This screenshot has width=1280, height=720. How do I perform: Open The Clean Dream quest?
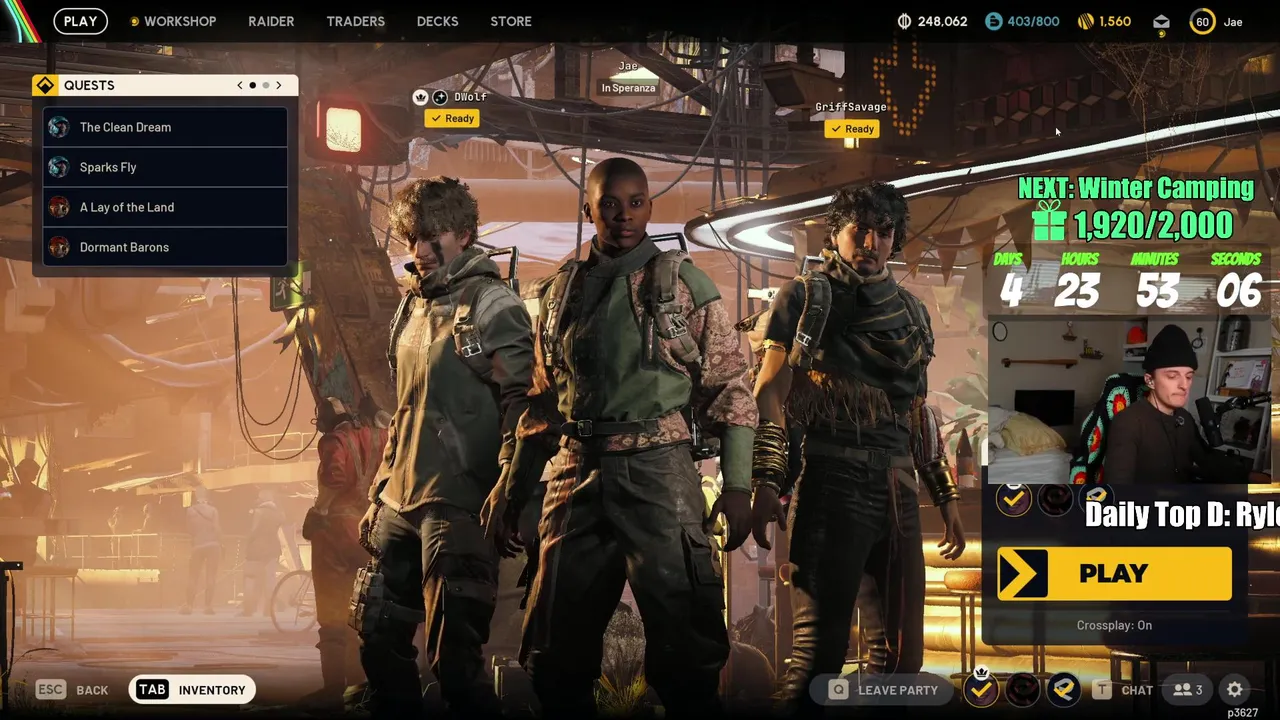(x=165, y=127)
